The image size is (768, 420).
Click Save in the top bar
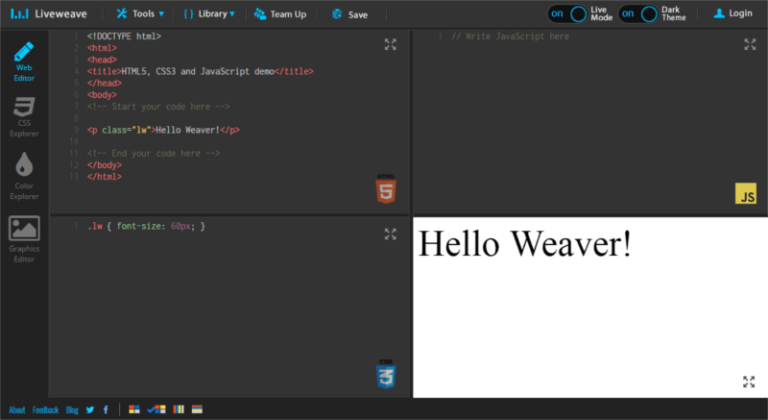(x=349, y=14)
